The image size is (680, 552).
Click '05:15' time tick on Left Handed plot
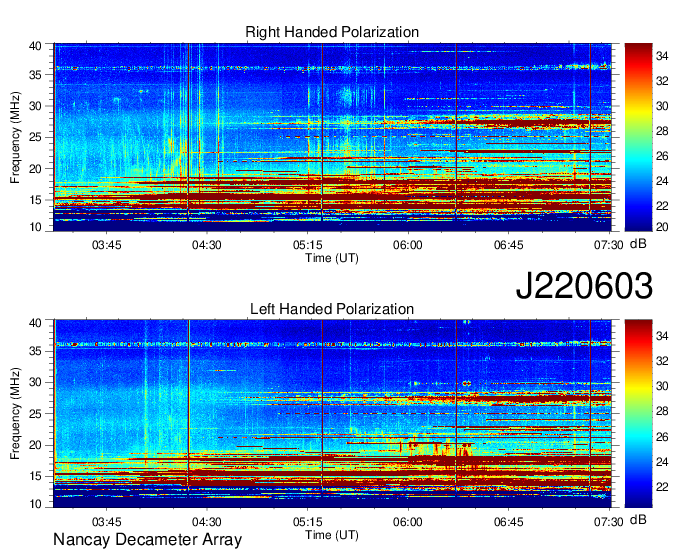[x=307, y=522]
